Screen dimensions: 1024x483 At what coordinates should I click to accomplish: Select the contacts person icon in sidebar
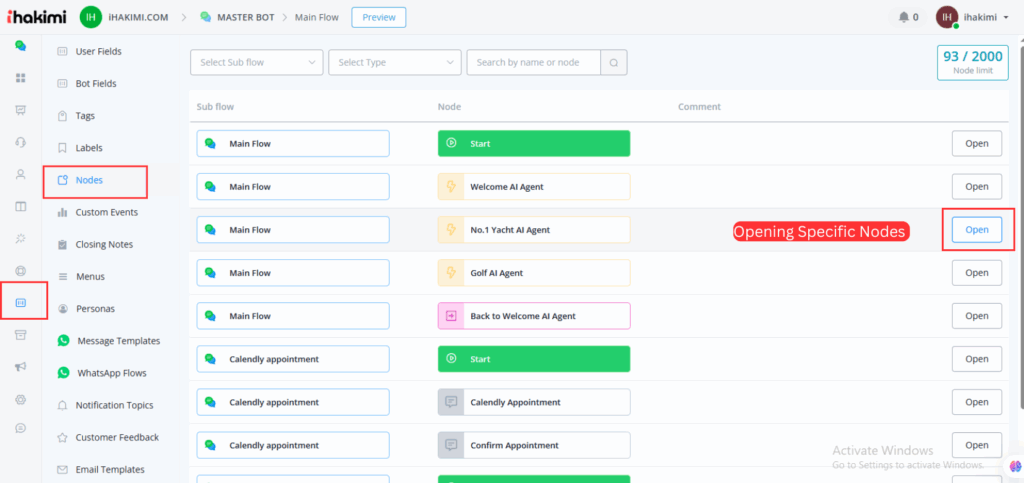(20, 174)
